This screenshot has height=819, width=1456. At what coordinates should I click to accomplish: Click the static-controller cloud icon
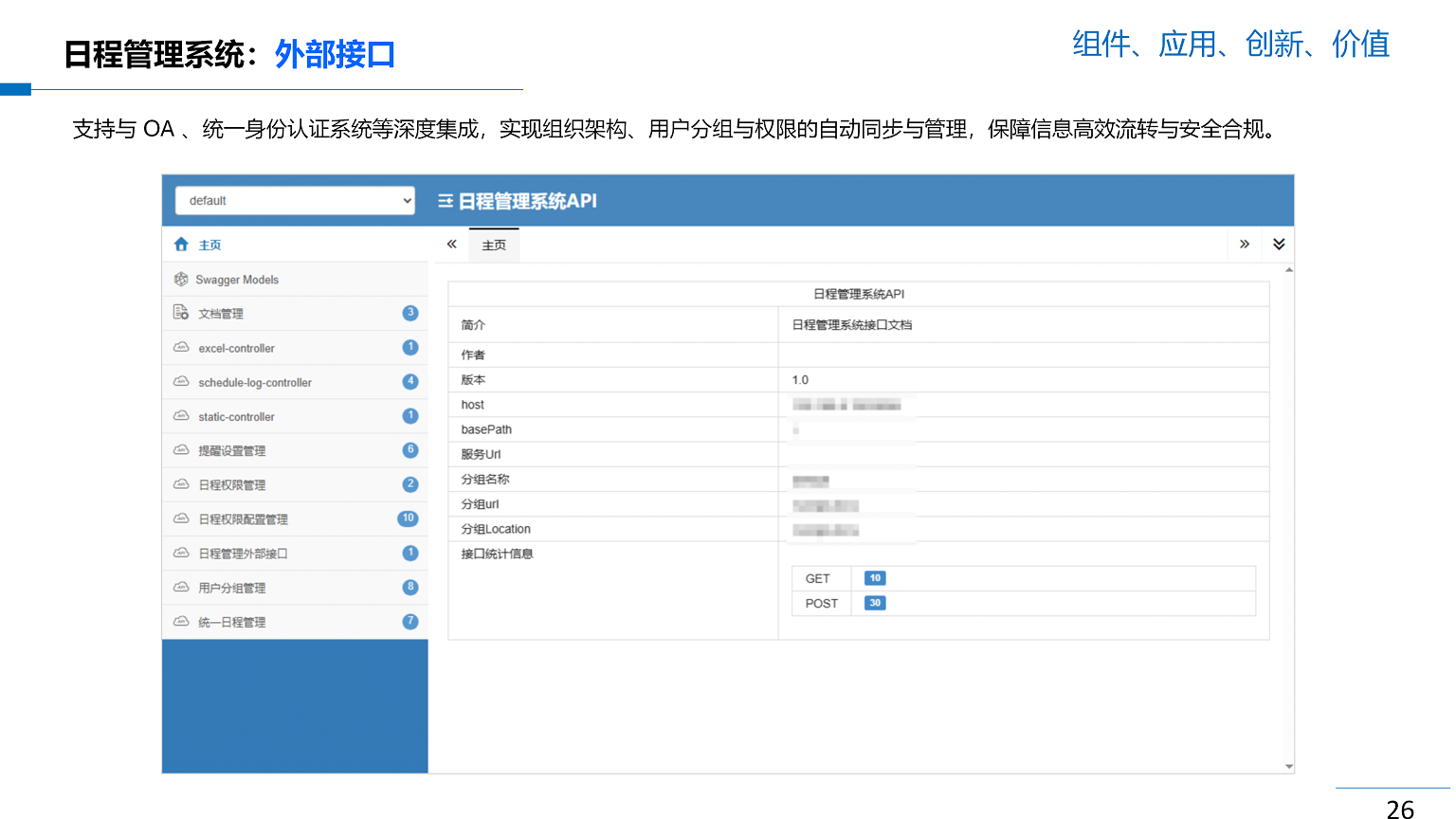pyautogui.click(x=181, y=416)
